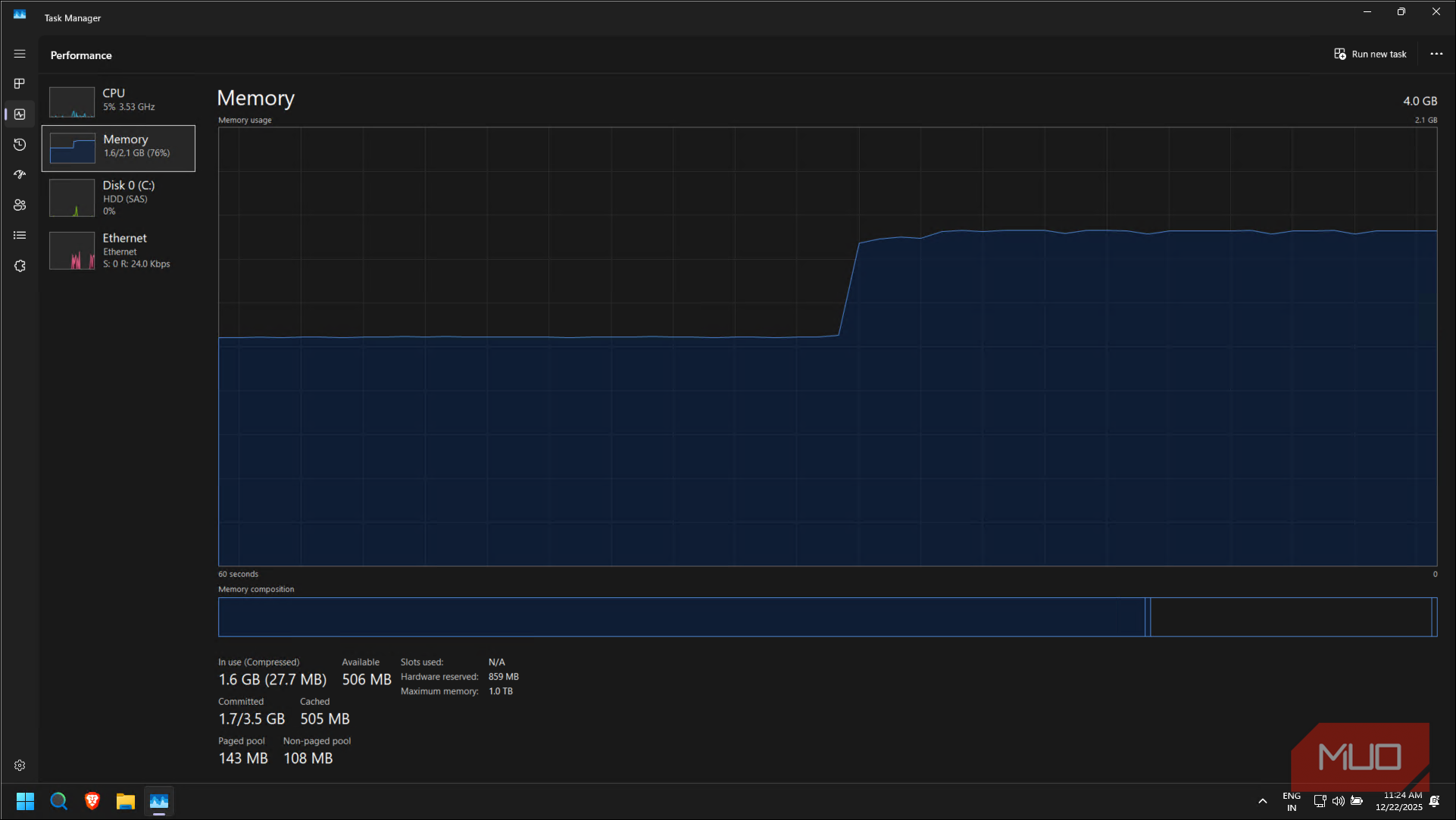
Task: Click the 1.6 GB (27.7 MB) In use value
Action: 273,680
